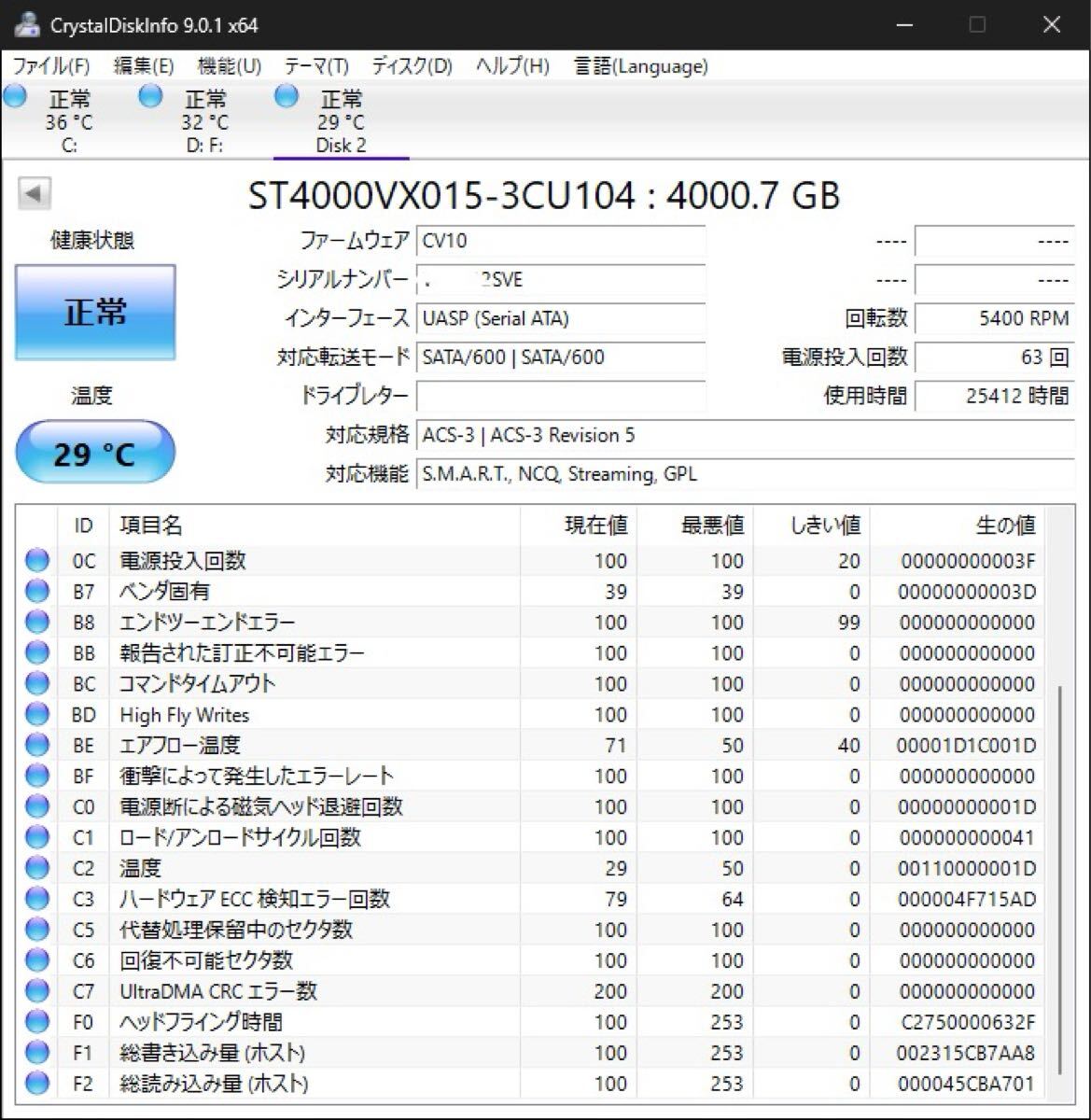Switch to the Disk 2 tab
Screen dimensions: 1091x1120
341,122
